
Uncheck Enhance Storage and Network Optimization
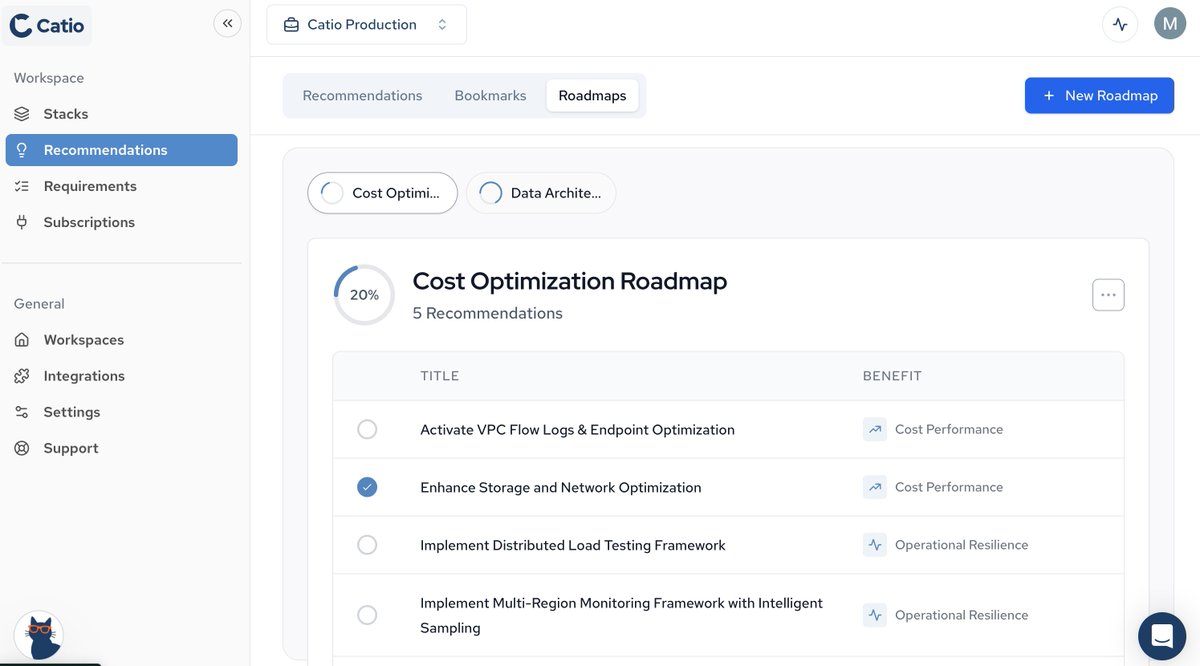click(367, 488)
